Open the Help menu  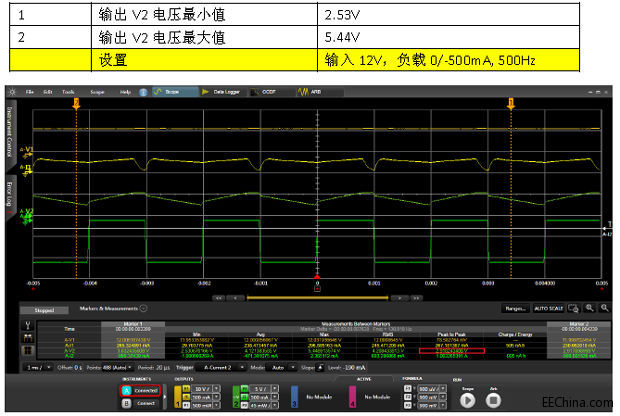coord(125,92)
